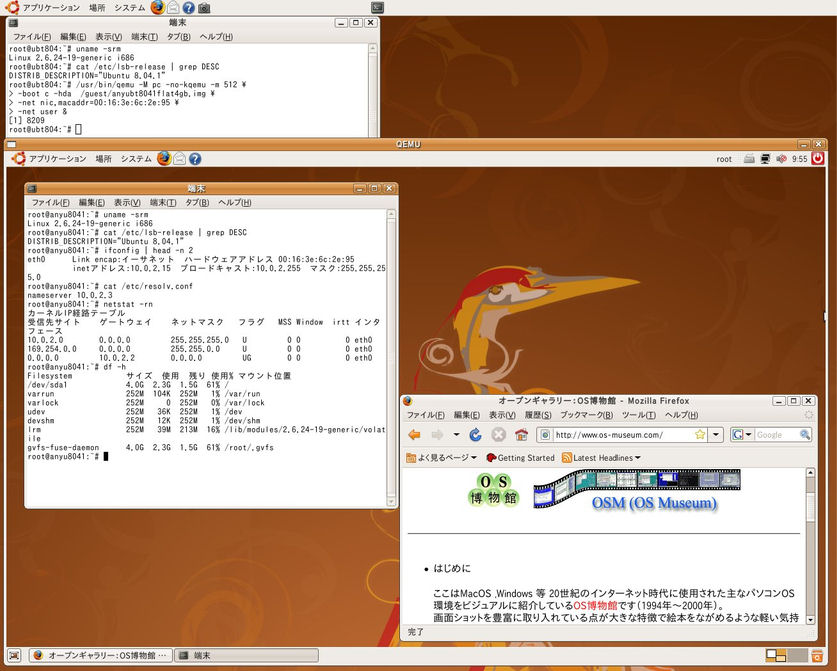Click OSM (OS Museum) banner image
Viewport: 837px width, 671px height.
click(x=637, y=490)
